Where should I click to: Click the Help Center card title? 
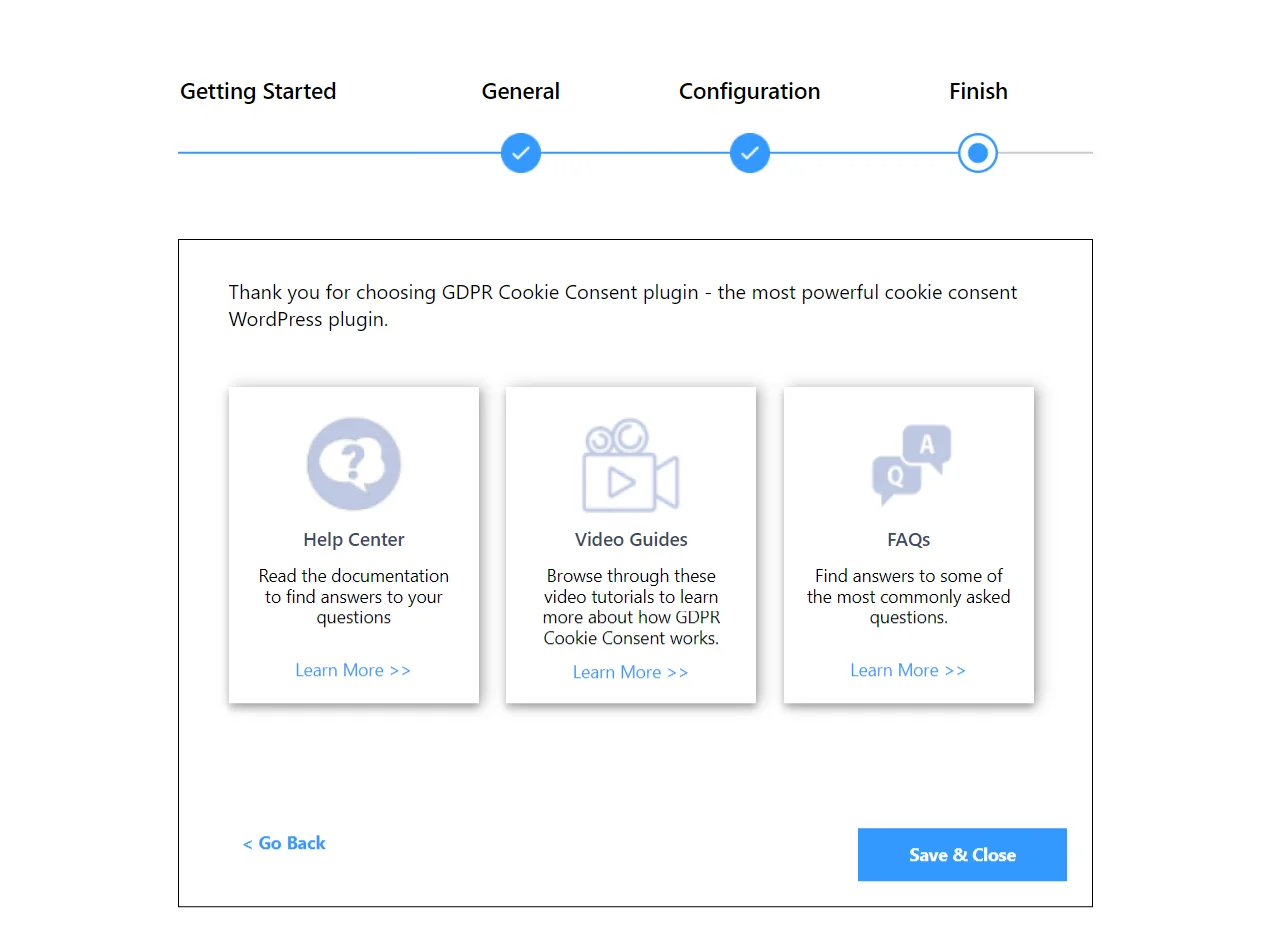point(354,539)
